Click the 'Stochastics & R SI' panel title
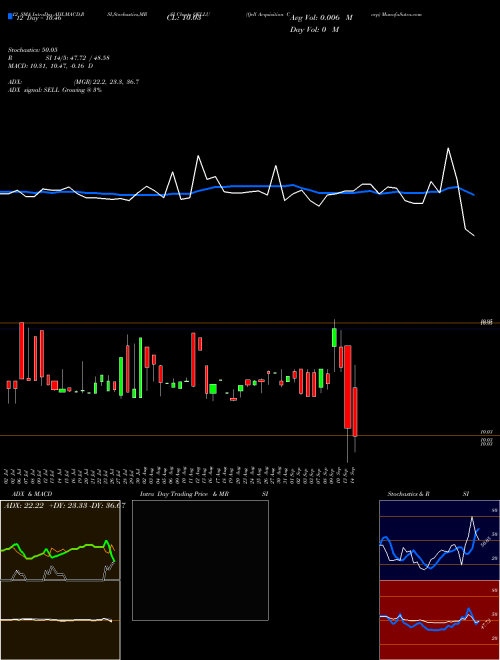500x660 pixels. pyautogui.click(x=428, y=494)
